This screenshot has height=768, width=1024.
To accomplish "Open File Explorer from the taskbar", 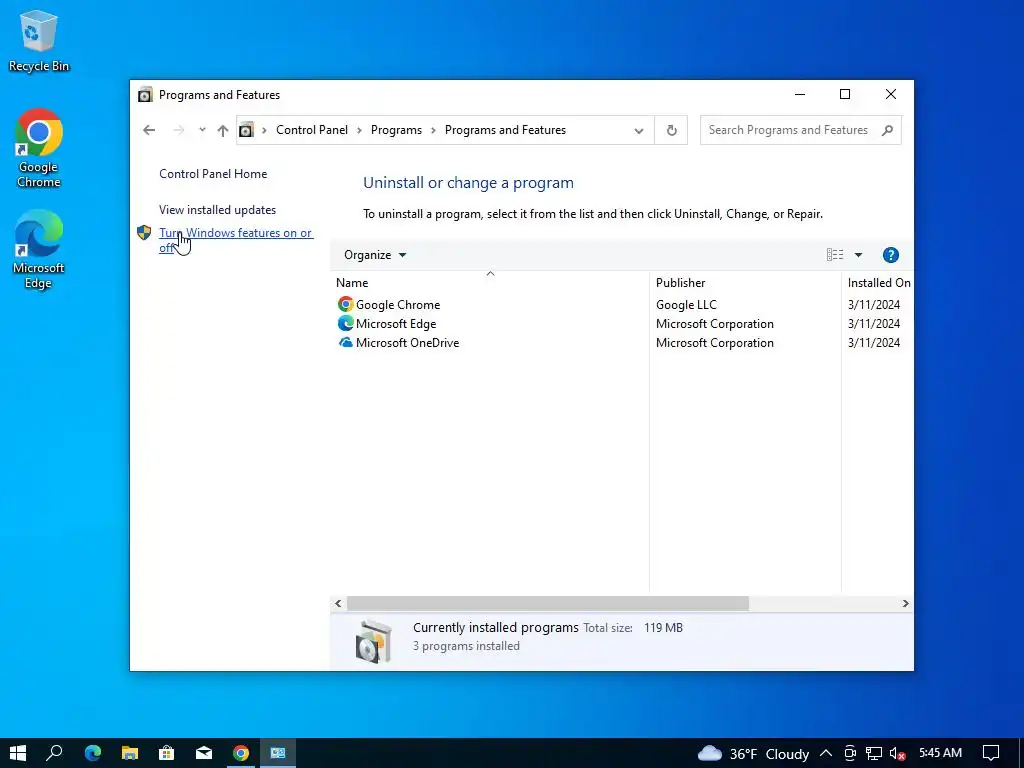I will 130,753.
